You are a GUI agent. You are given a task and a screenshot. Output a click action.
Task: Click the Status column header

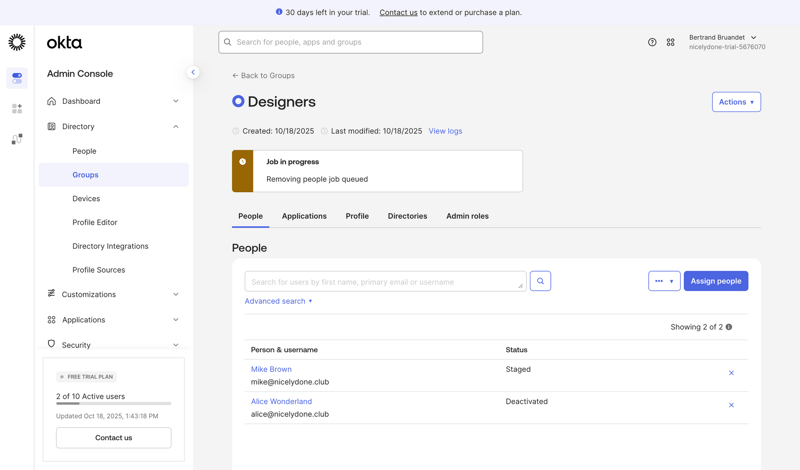tap(516, 350)
